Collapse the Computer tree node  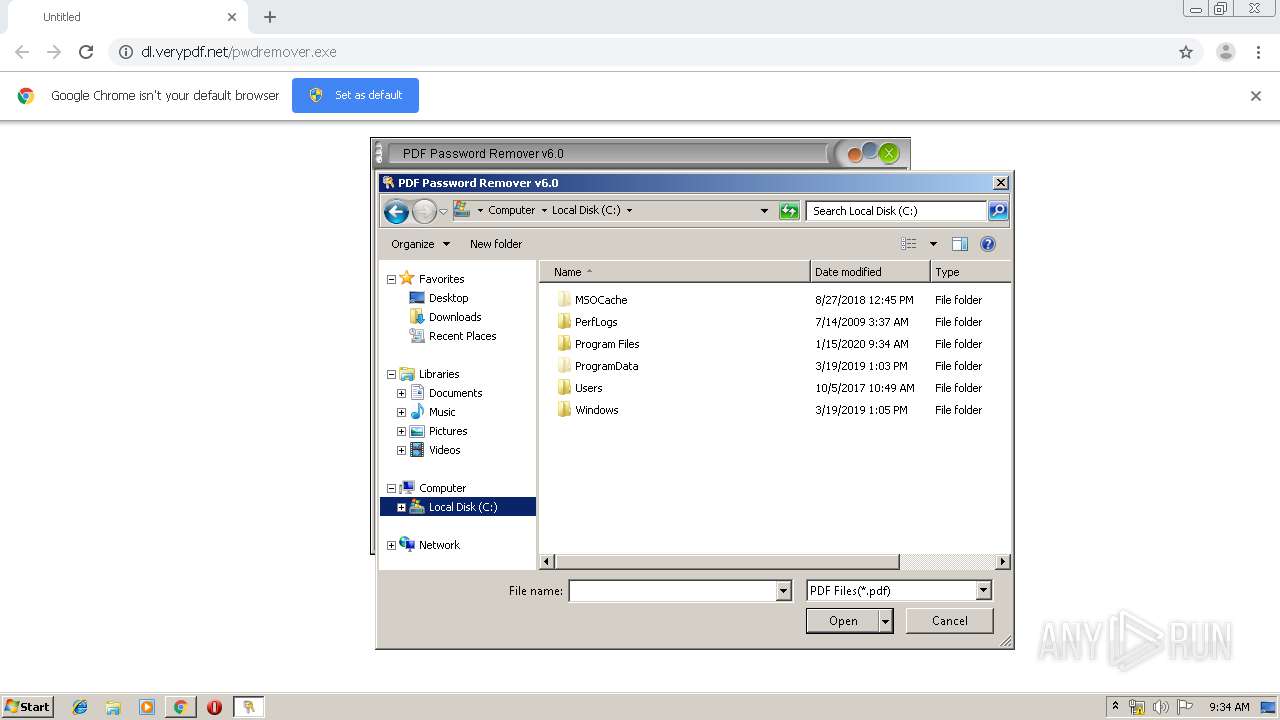[391, 488]
